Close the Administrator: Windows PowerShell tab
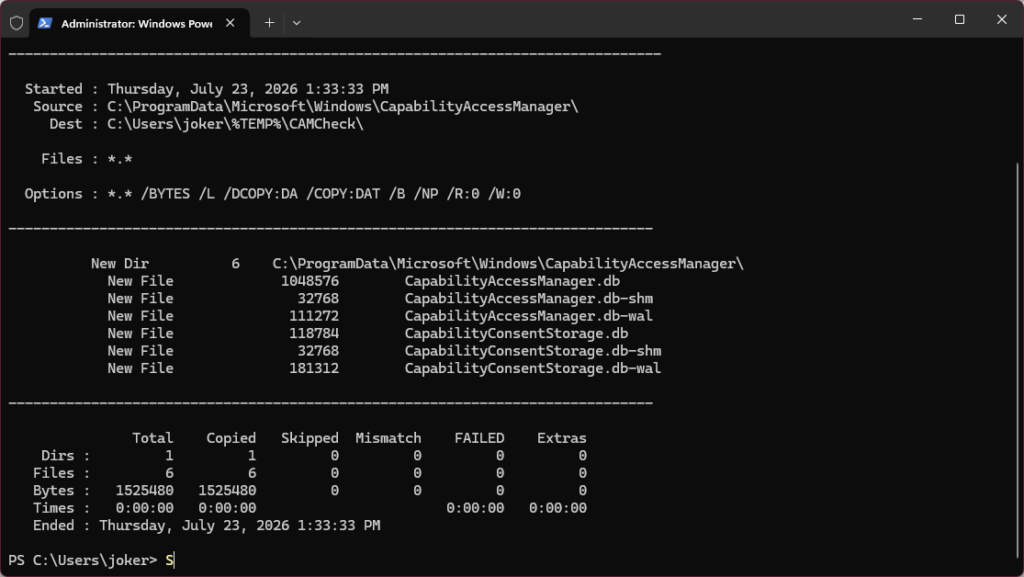 (230, 23)
